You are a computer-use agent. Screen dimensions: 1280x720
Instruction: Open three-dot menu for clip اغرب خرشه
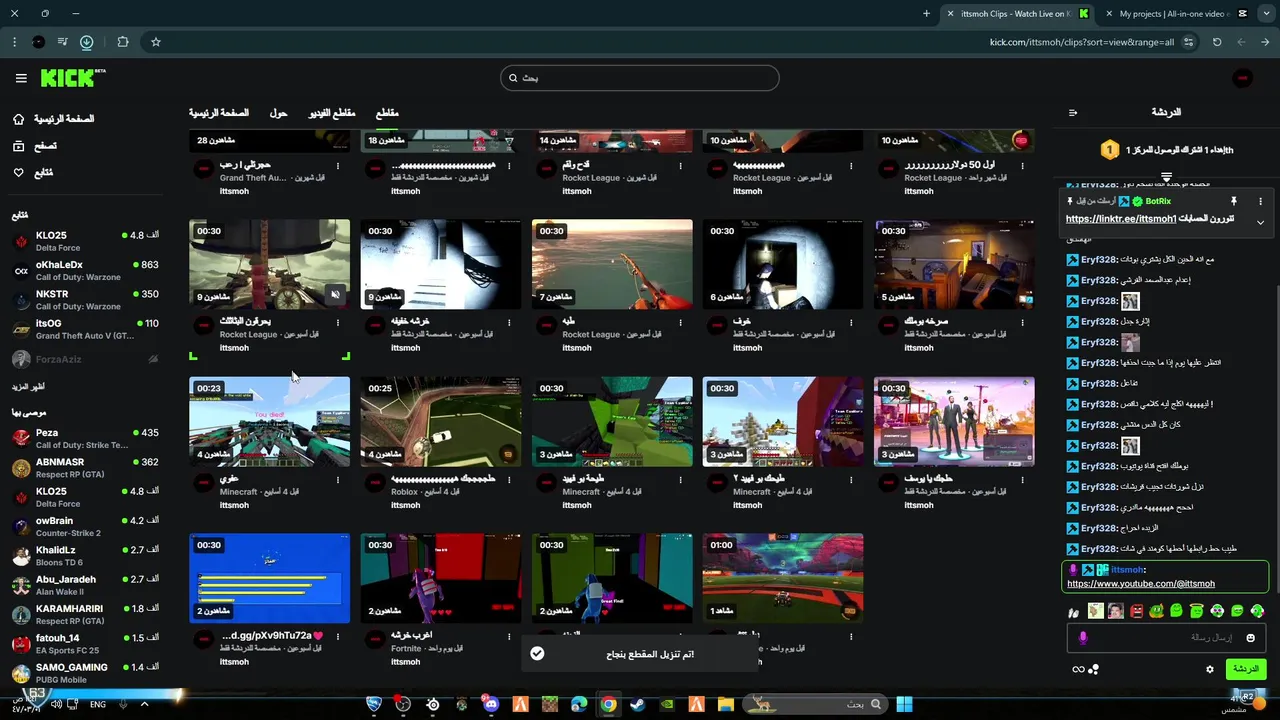click(x=509, y=636)
